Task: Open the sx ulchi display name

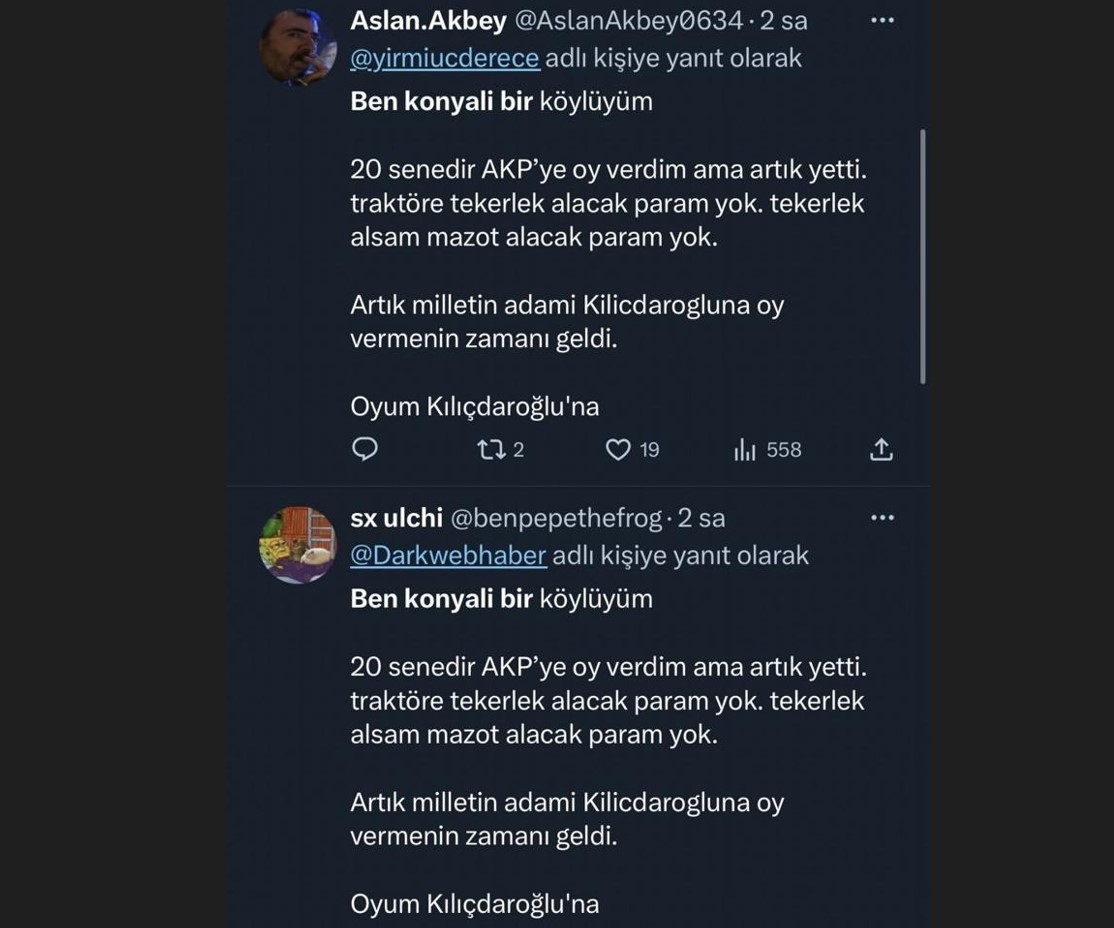Action: [396, 518]
